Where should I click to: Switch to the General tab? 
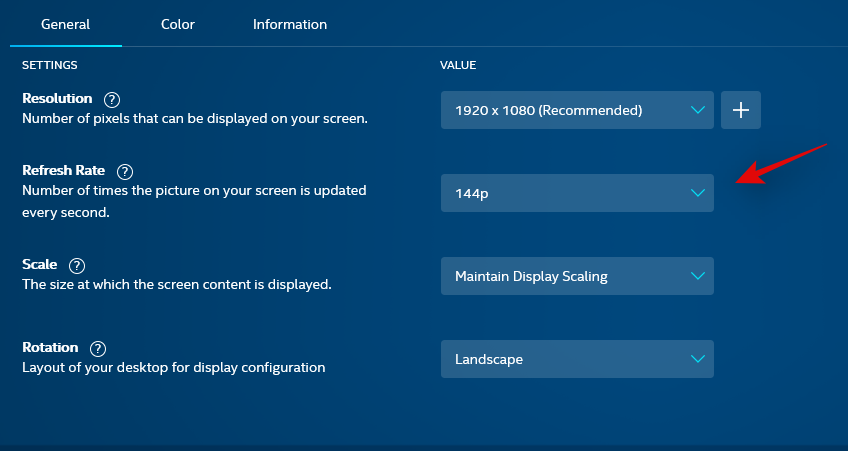tap(65, 24)
